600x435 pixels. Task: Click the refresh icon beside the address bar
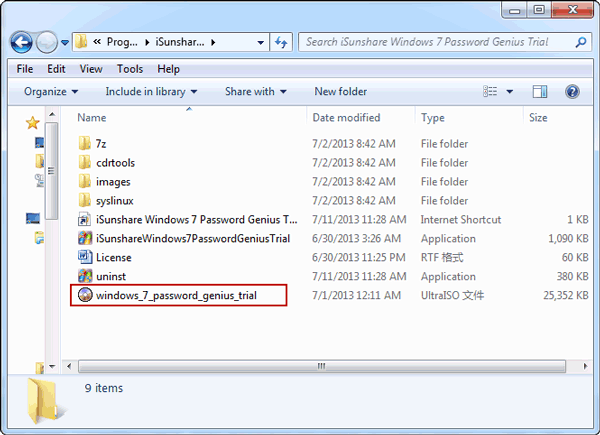click(x=281, y=42)
